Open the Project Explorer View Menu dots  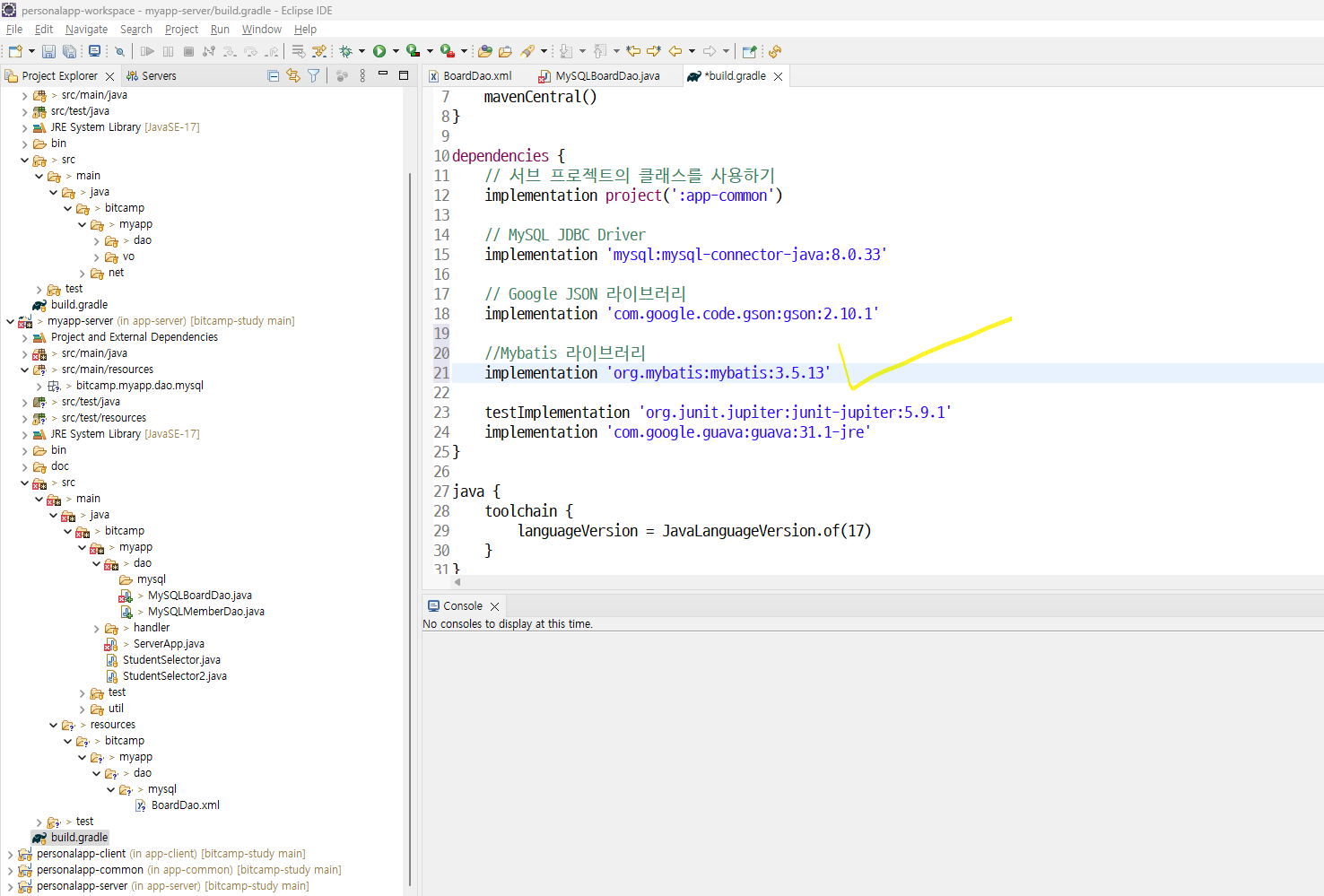coord(362,76)
